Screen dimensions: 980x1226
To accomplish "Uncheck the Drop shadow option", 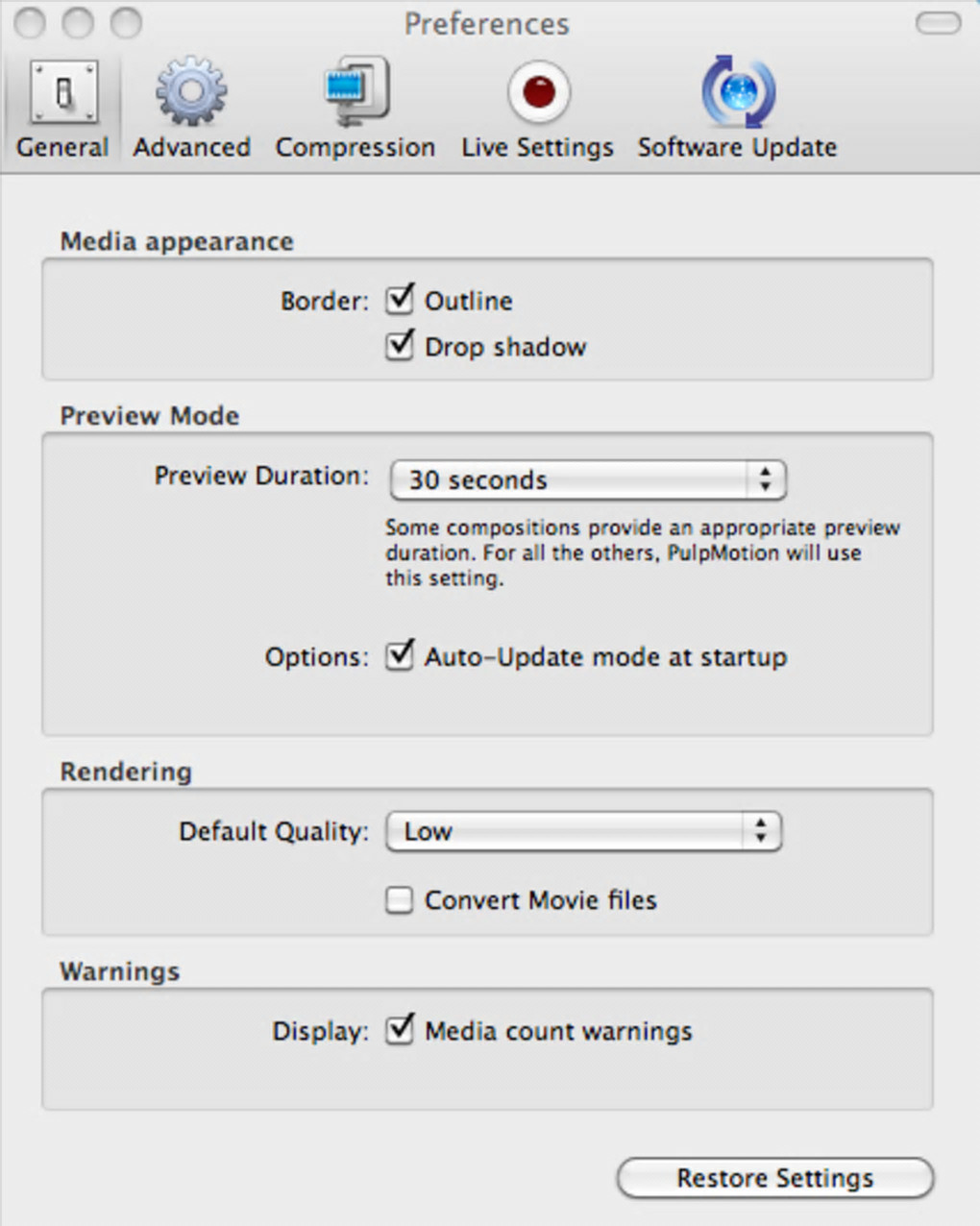I will 400,347.
